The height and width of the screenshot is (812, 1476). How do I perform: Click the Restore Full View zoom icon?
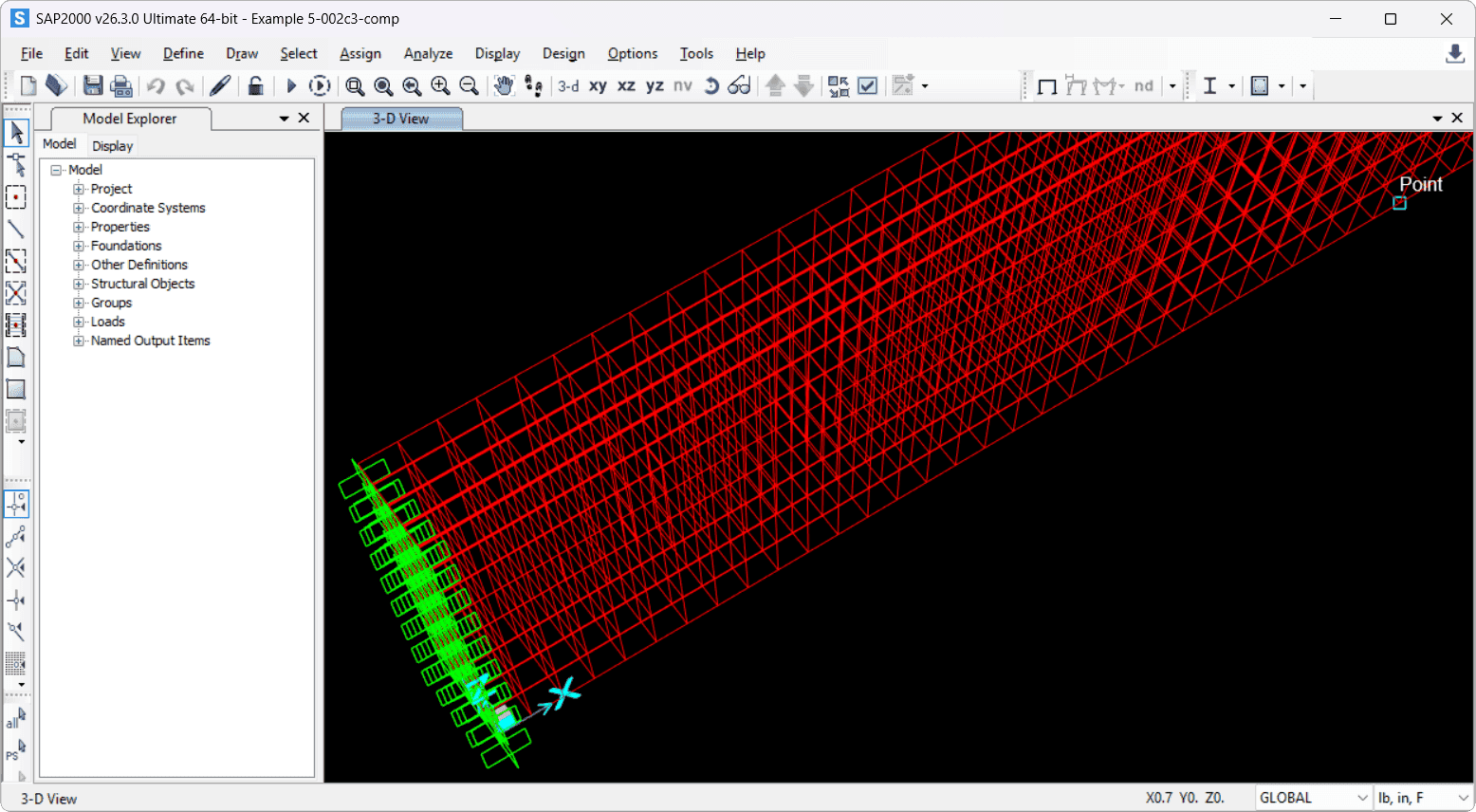(383, 86)
